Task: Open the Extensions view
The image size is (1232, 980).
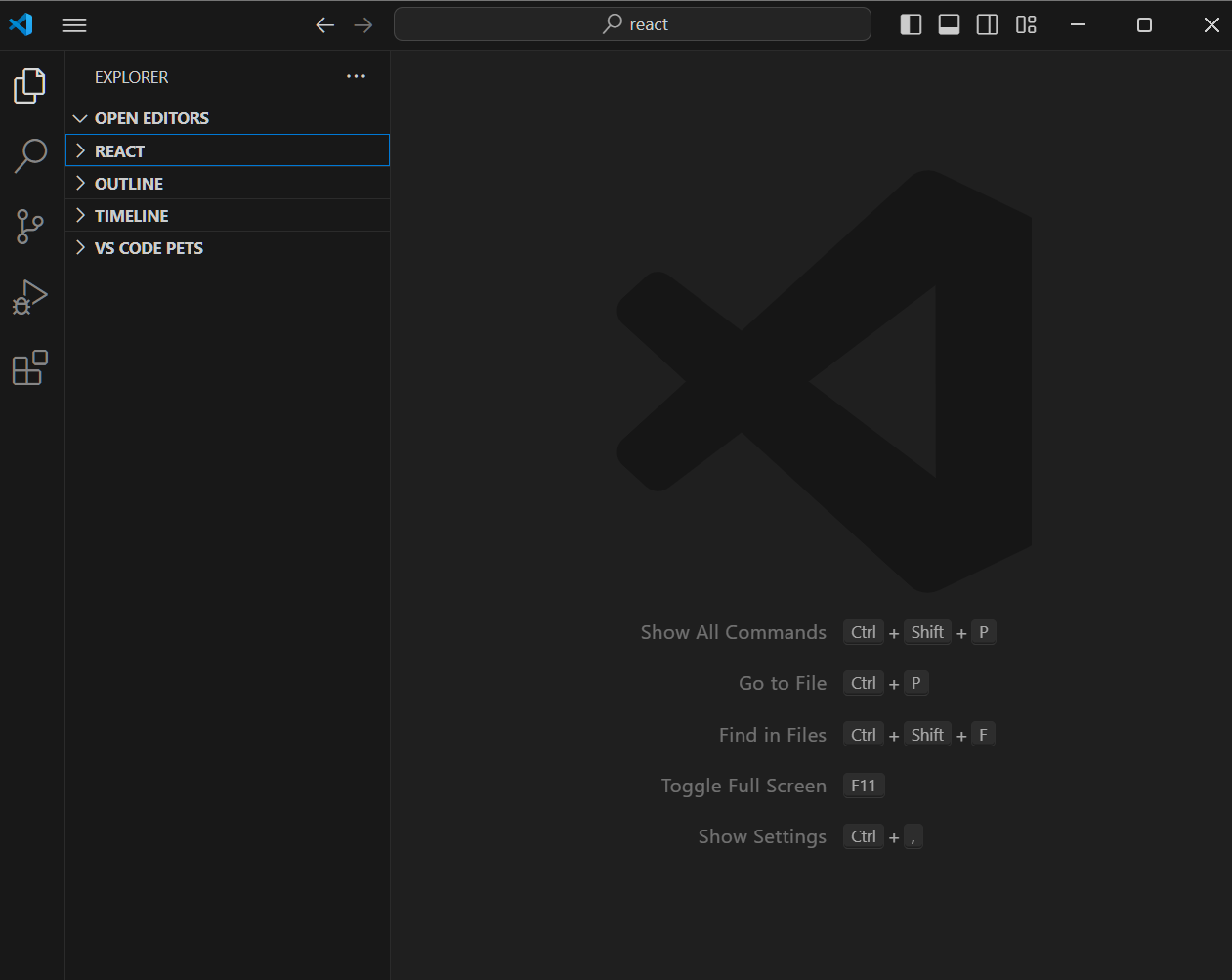Action: tap(30, 367)
